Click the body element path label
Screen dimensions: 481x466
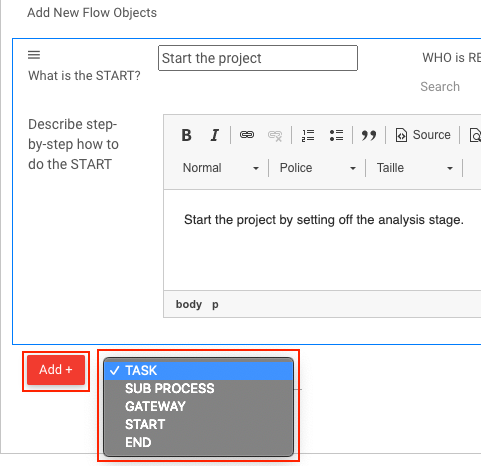(189, 304)
